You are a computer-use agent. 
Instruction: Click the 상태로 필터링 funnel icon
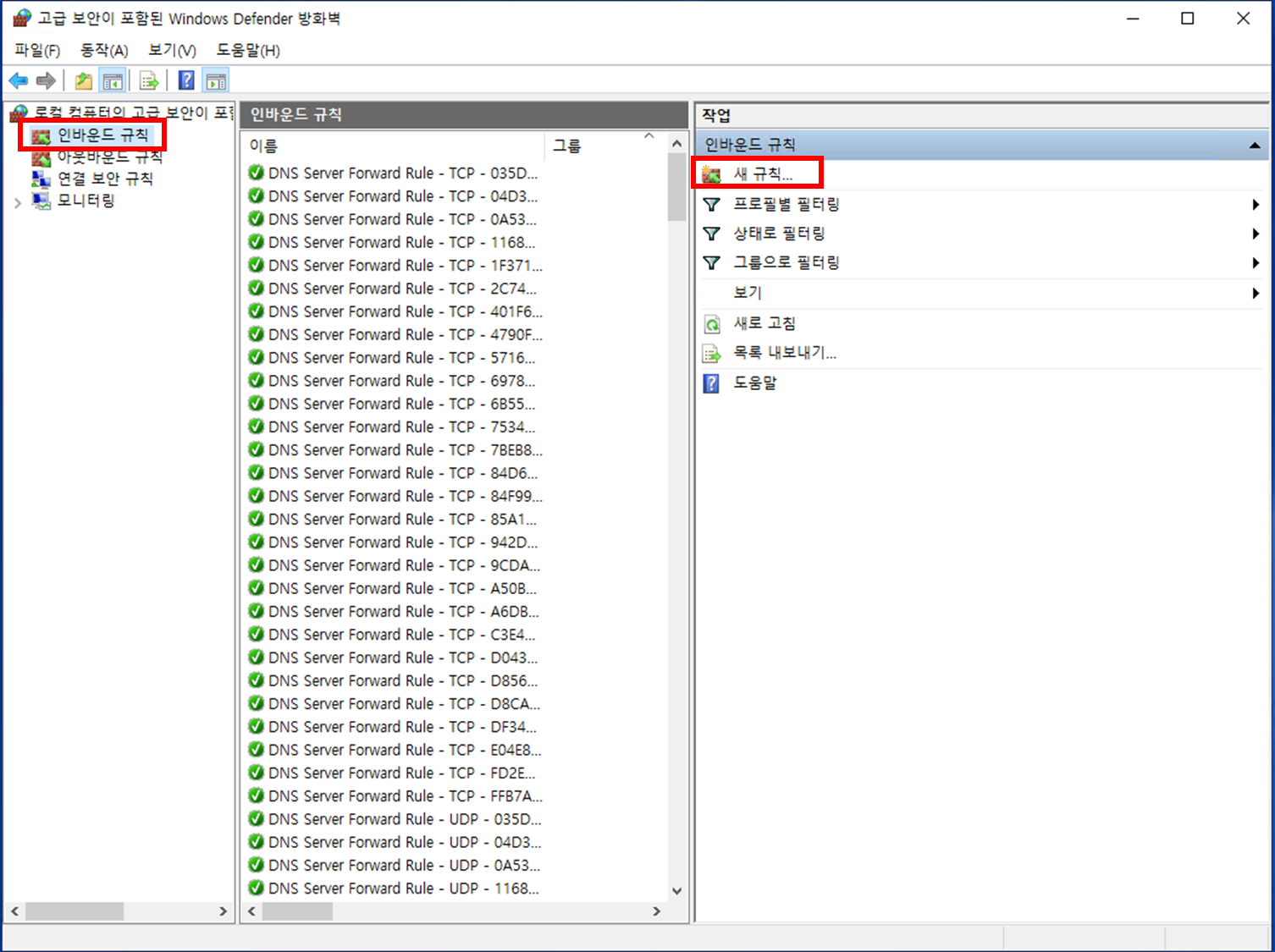pyautogui.click(x=711, y=234)
